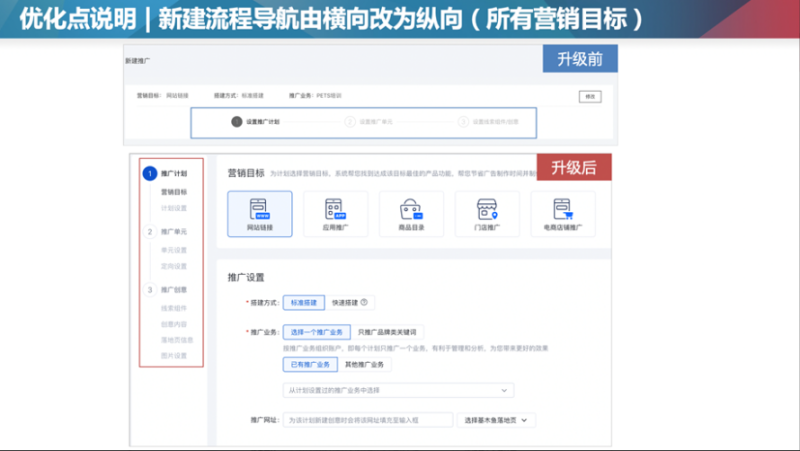Select the 商品目录 marketing goal card
The height and width of the screenshot is (451, 800).
411,214
